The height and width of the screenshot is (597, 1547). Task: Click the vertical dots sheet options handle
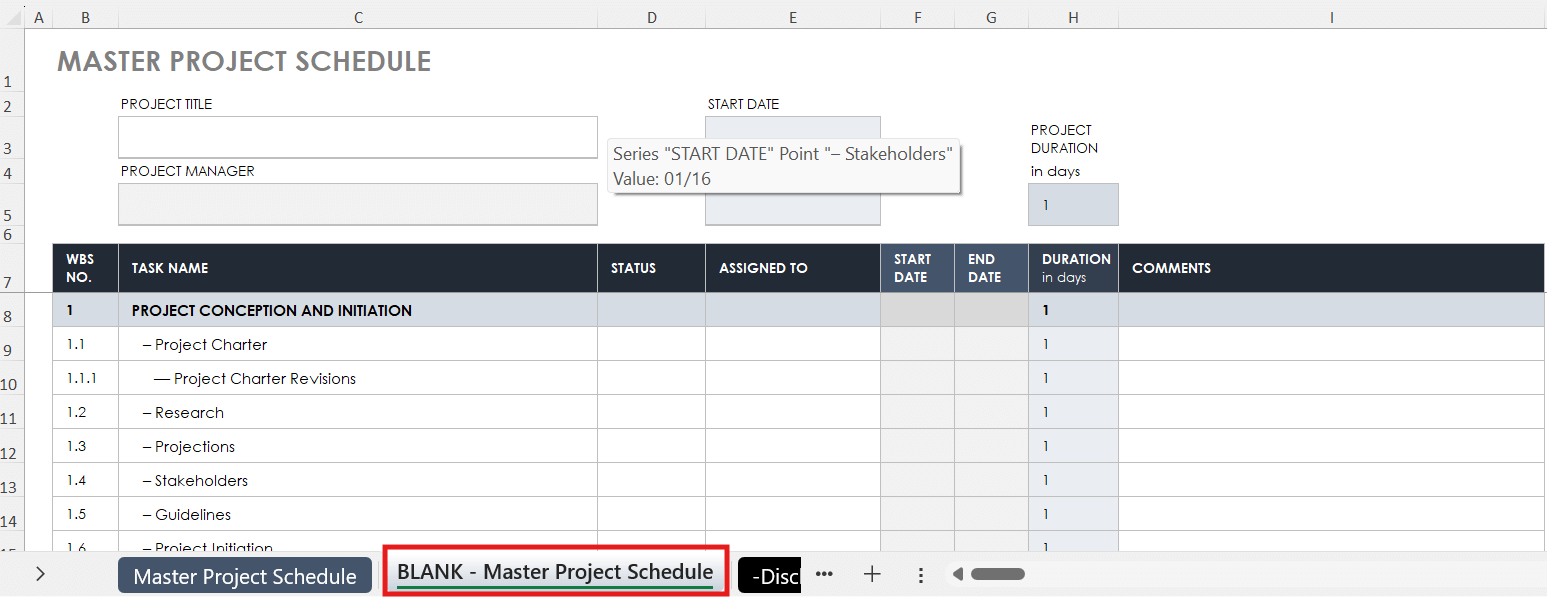click(921, 575)
